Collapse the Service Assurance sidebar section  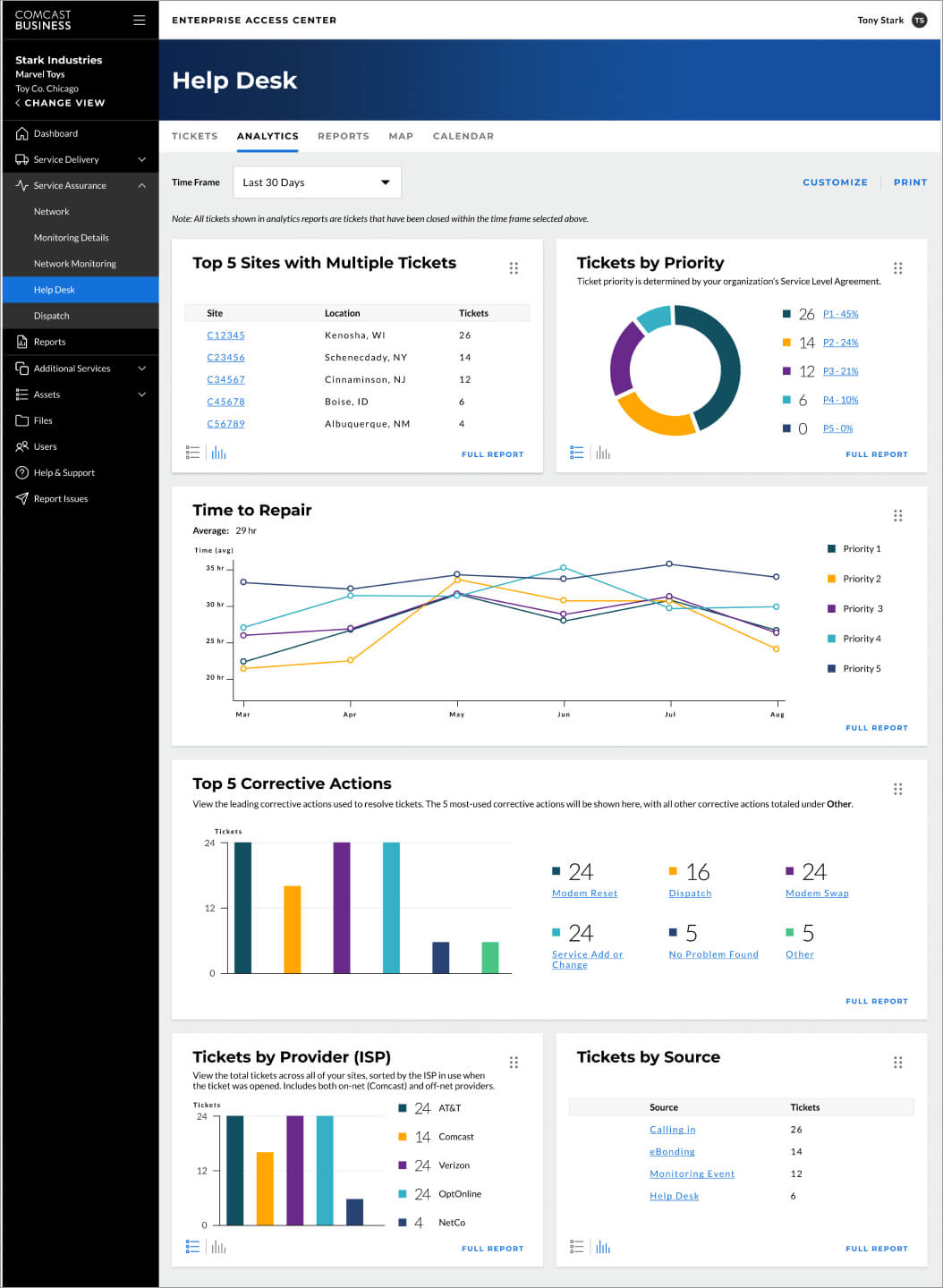coord(141,186)
